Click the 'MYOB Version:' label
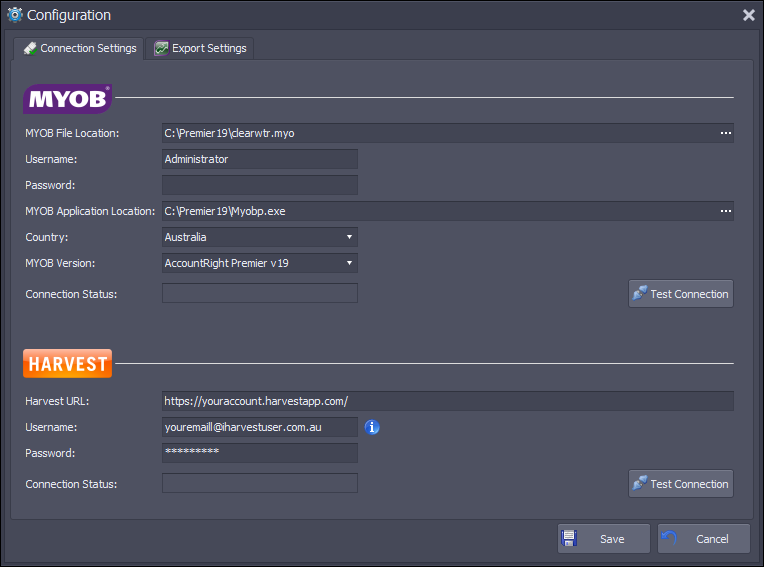764x567 pixels. point(60,263)
